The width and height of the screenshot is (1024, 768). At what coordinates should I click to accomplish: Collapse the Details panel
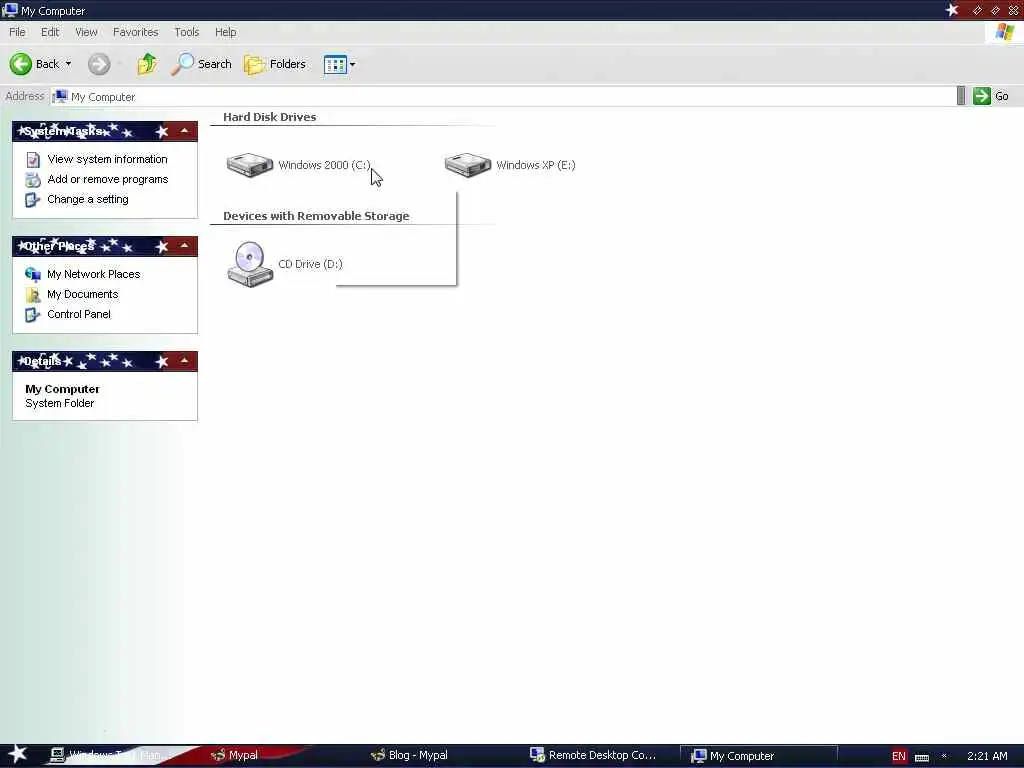click(x=185, y=361)
